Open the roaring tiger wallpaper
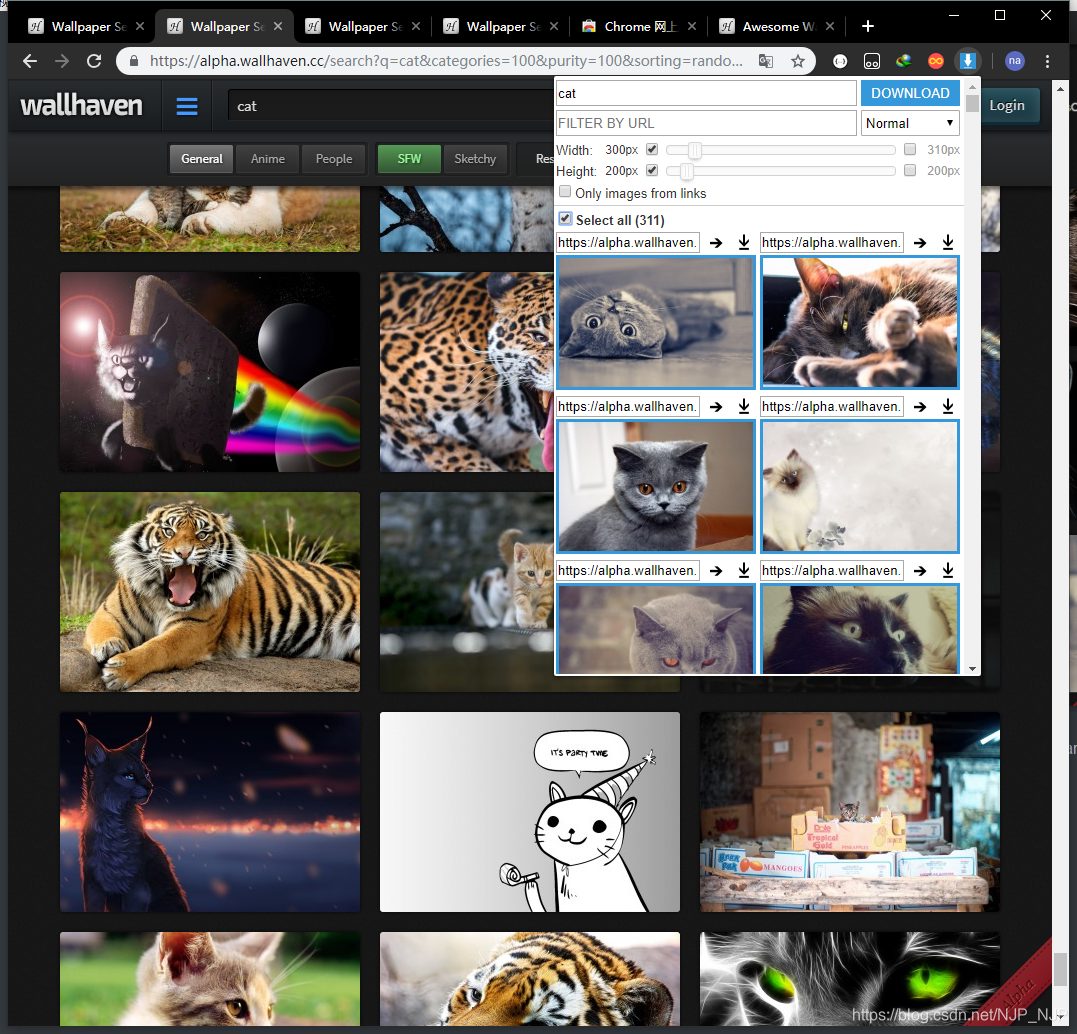 tap(209, 592)
